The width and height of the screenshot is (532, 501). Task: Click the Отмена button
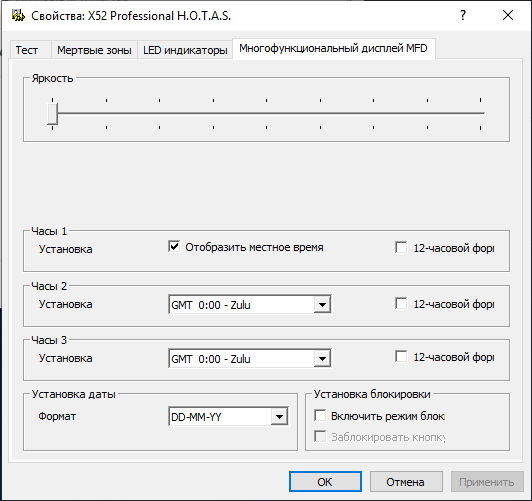[406, 482]
